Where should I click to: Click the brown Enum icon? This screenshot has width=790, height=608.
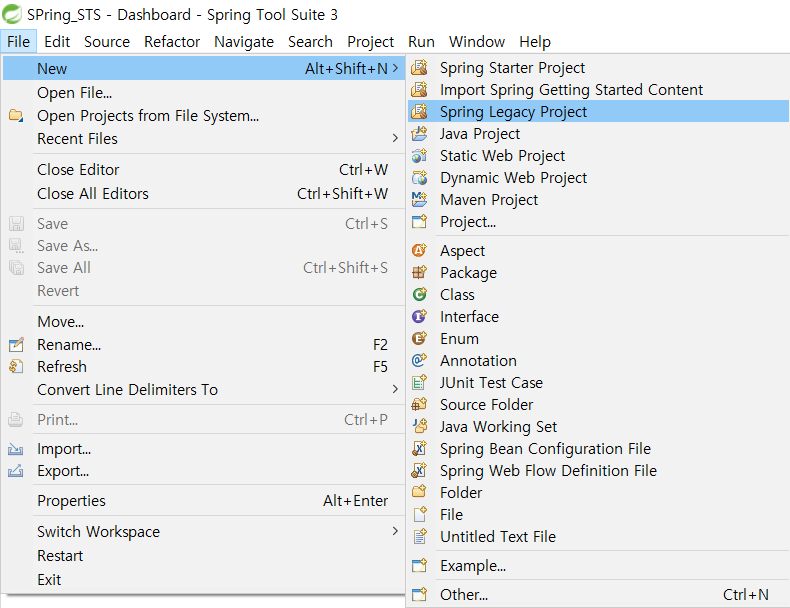pos(419,339)
